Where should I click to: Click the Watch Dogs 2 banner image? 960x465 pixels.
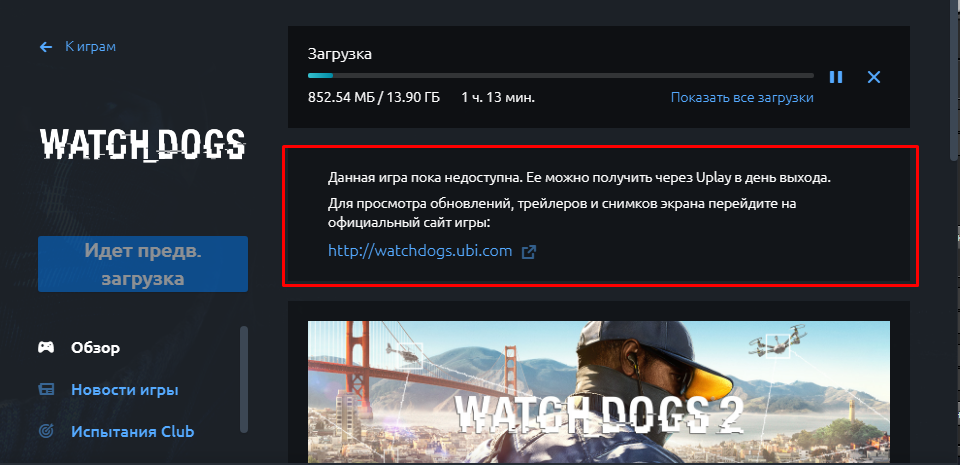(x=598, y=392)
